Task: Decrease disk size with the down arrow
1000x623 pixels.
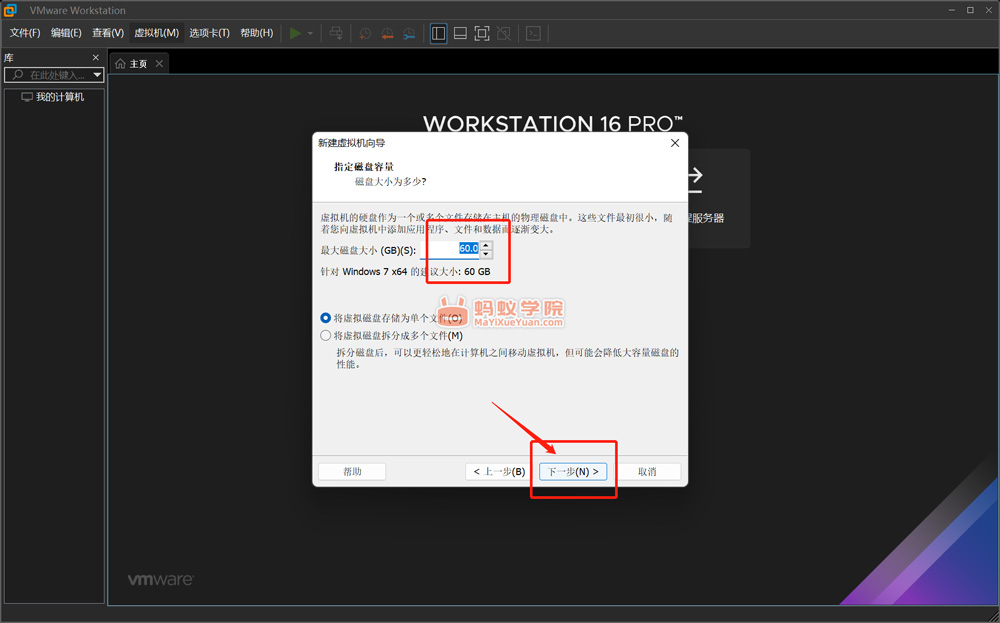Action: point(486,254)
